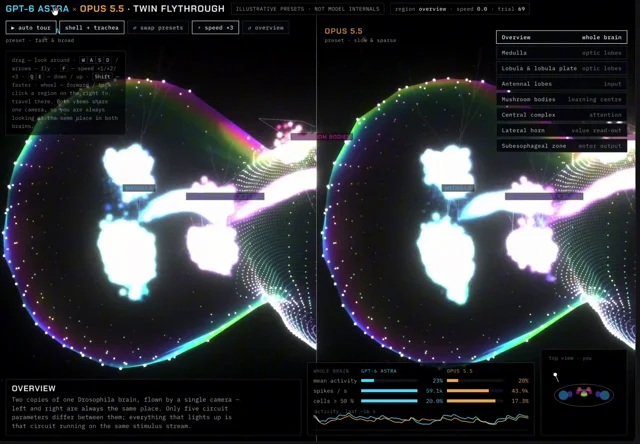Select Overview whole brain in region list
640x444 pixels.
(x=562, y=37)
